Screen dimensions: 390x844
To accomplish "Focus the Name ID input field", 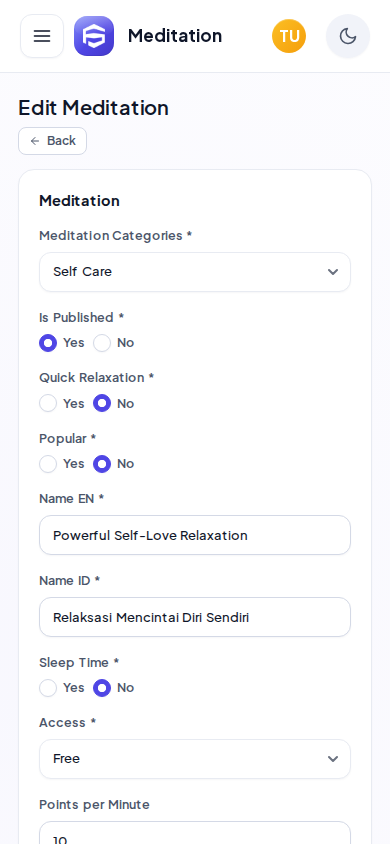I will [x=195, y=617].
